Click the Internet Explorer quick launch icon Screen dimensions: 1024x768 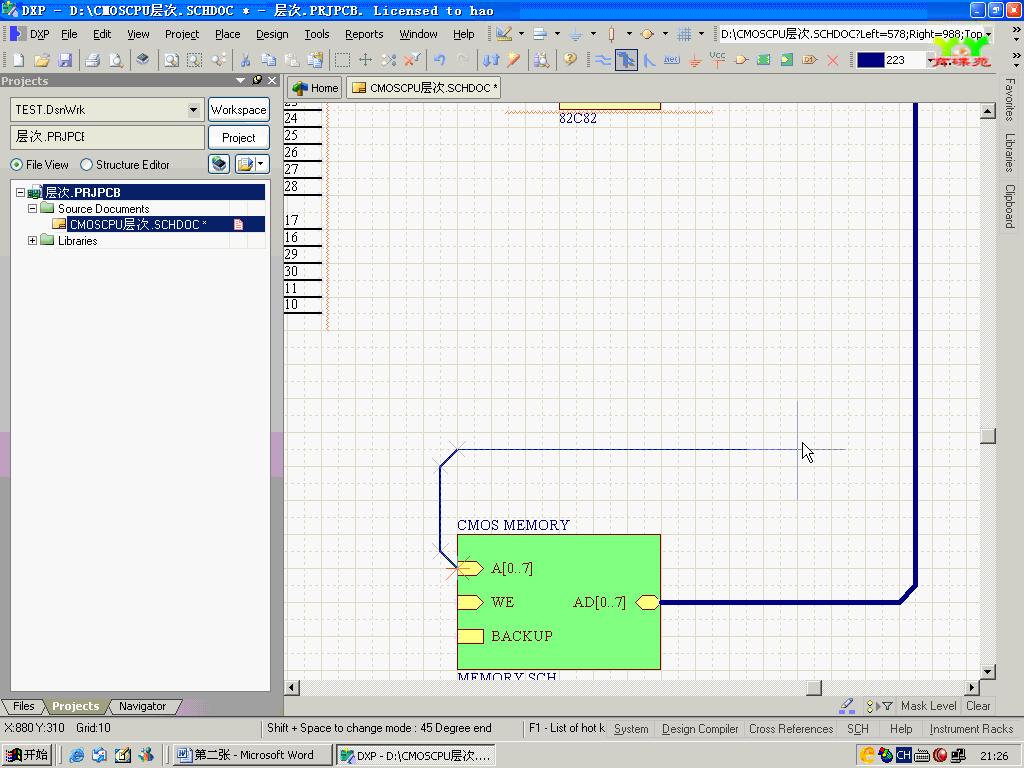[x=77, y=756]
